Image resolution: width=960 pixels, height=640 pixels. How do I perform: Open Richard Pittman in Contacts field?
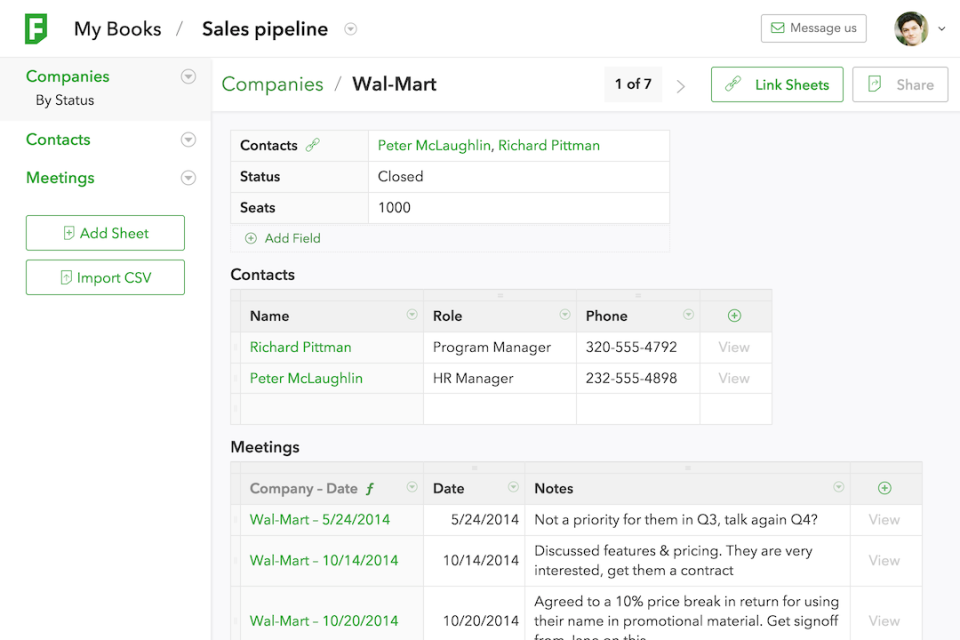[x=549, y=145]
